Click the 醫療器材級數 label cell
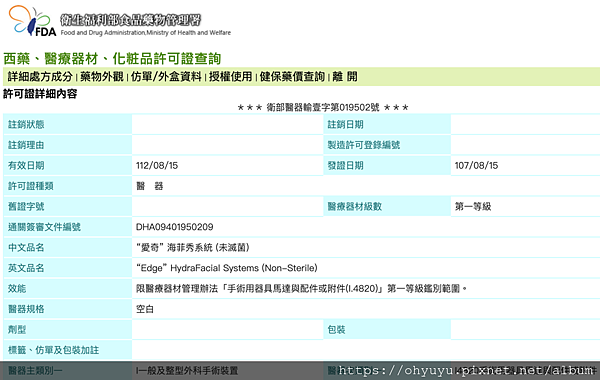The width and height of the screenshot is (600, 380). (387, 207)
